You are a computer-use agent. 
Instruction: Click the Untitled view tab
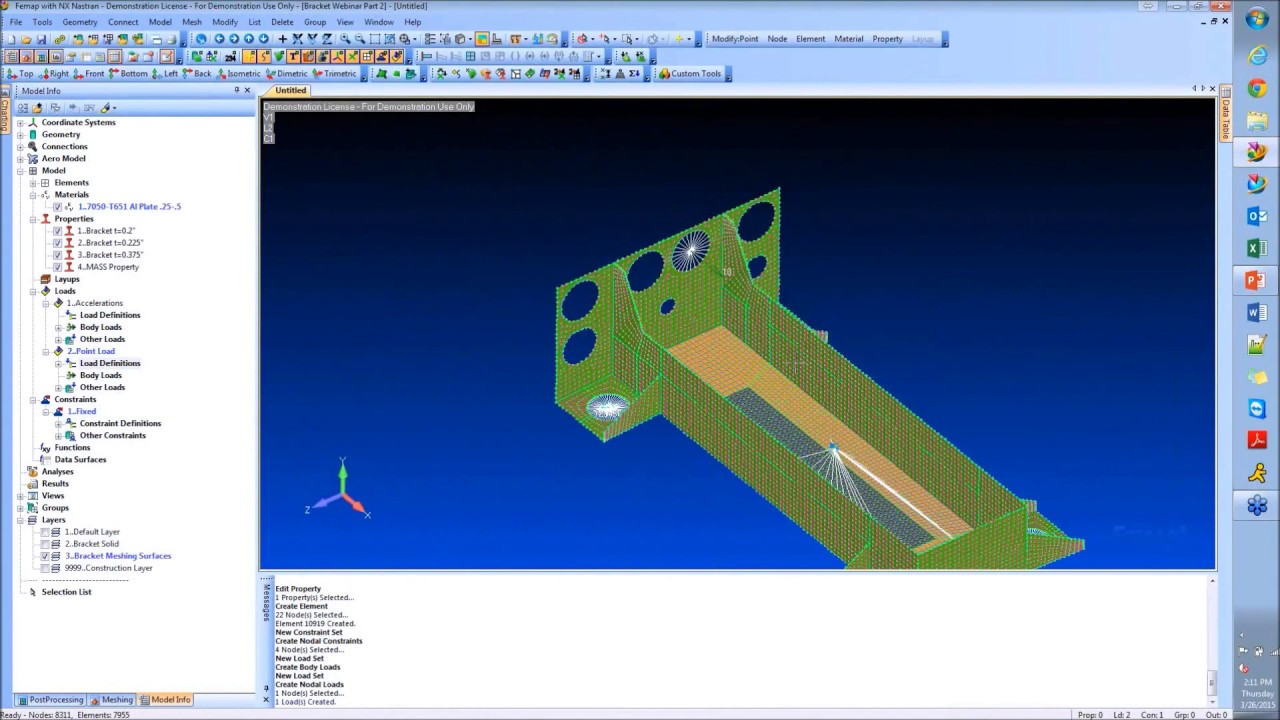pyautogui.click(x=291, y=91)
